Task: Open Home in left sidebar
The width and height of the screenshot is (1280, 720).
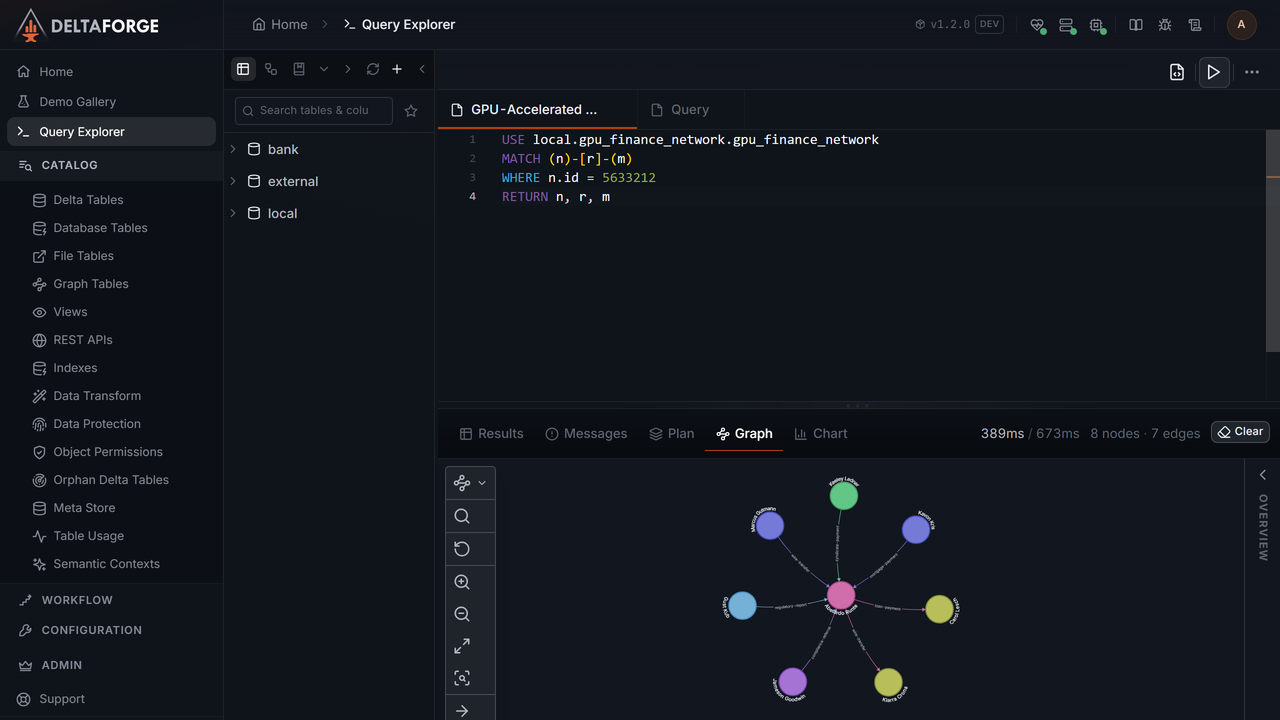Action: [56, 72]
